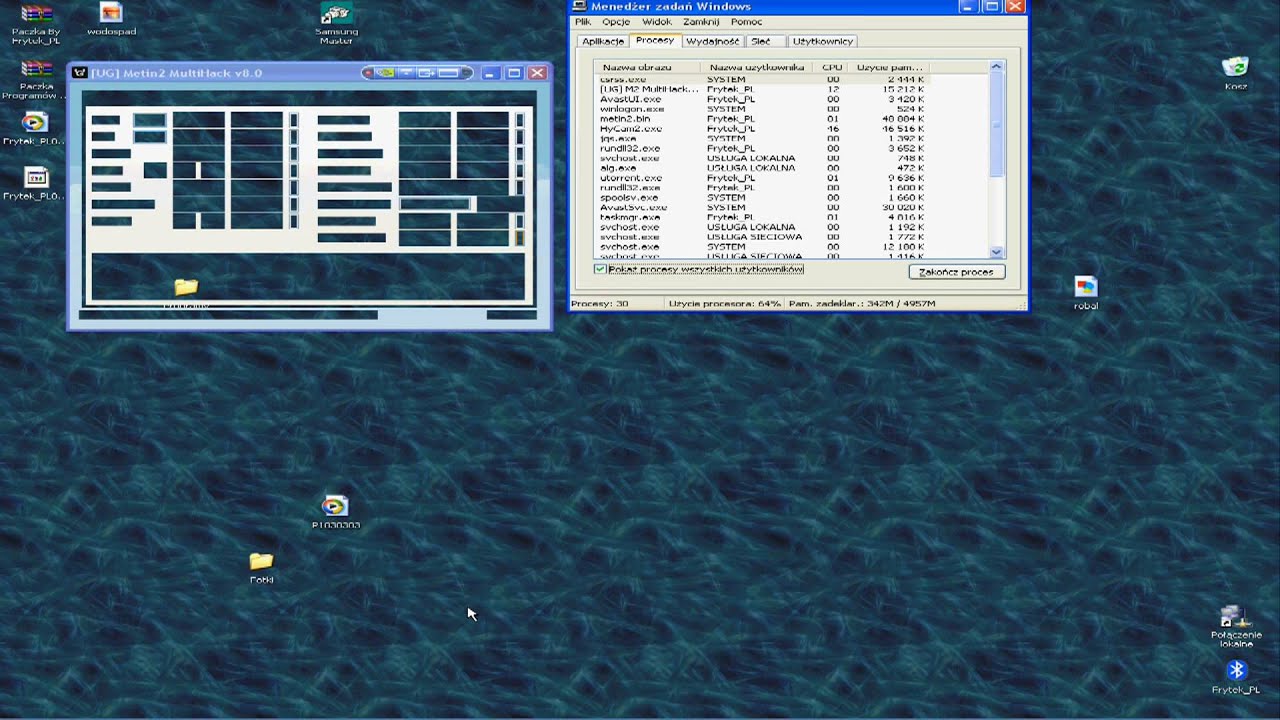
Task: Open the Paczka Programów archive icon
Action: click(x=36, y=79)
